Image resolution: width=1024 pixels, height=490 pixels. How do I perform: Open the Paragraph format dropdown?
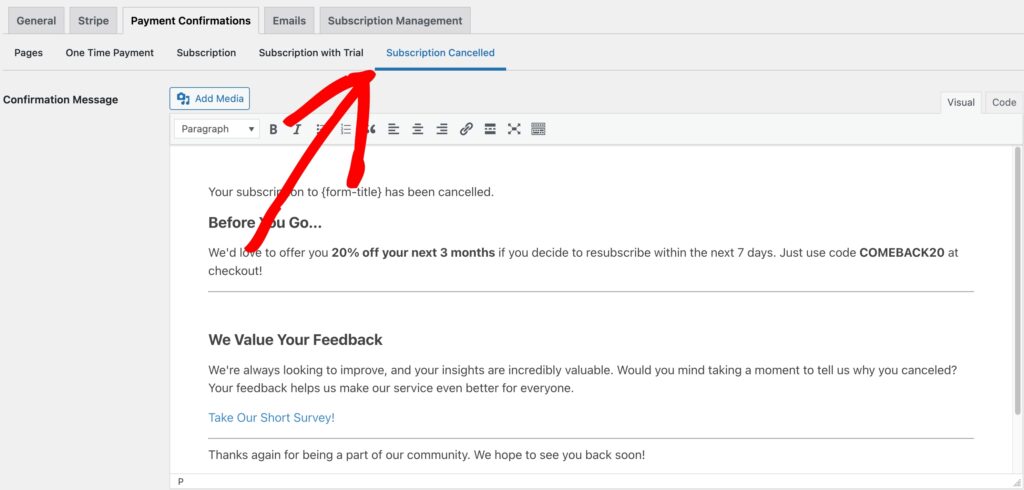pos(217,129)
